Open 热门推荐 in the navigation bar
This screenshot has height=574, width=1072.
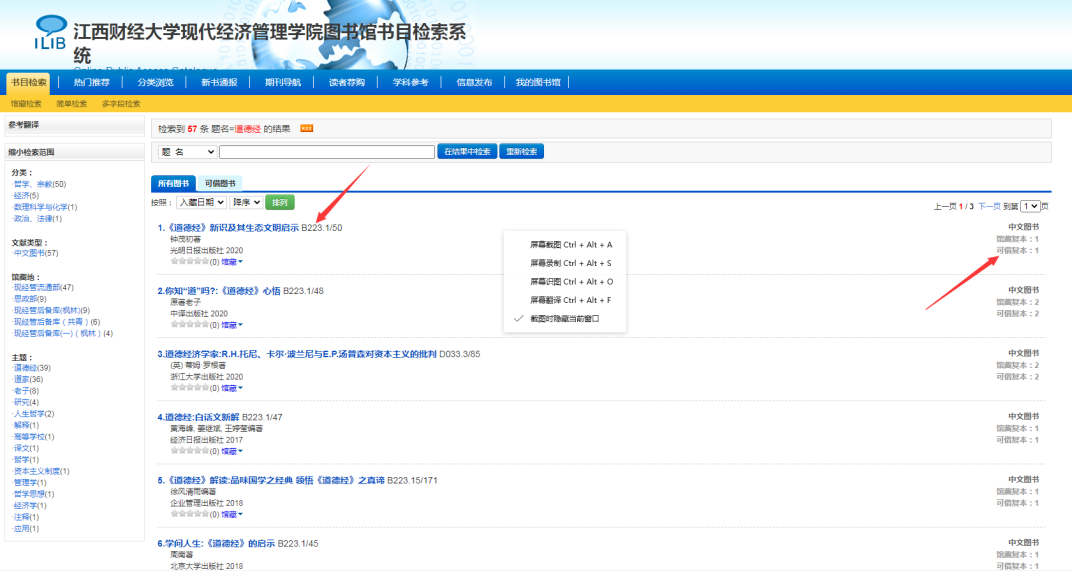coord(91,82)
